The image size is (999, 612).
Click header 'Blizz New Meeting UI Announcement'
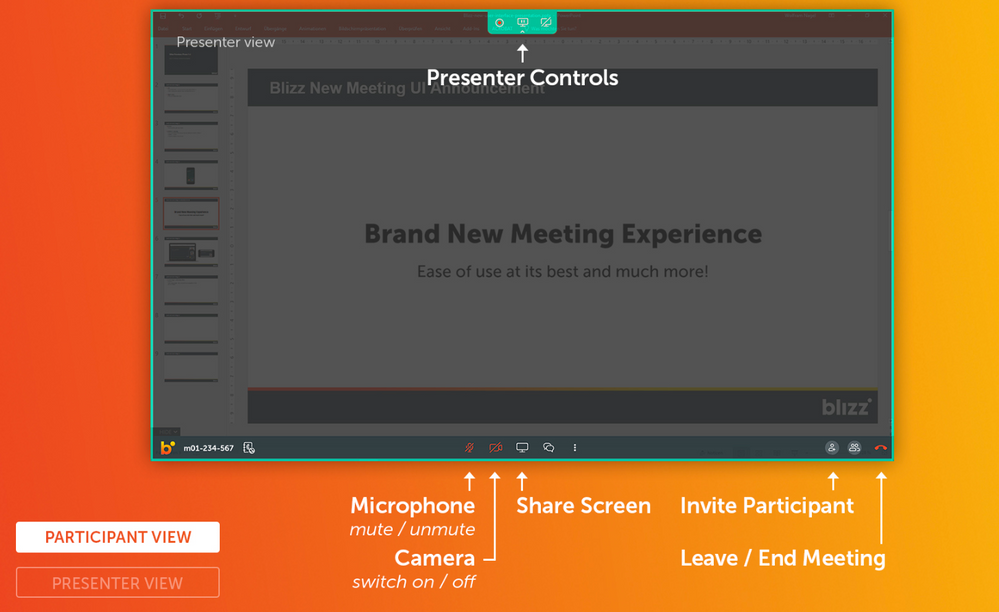coord(406,88)
